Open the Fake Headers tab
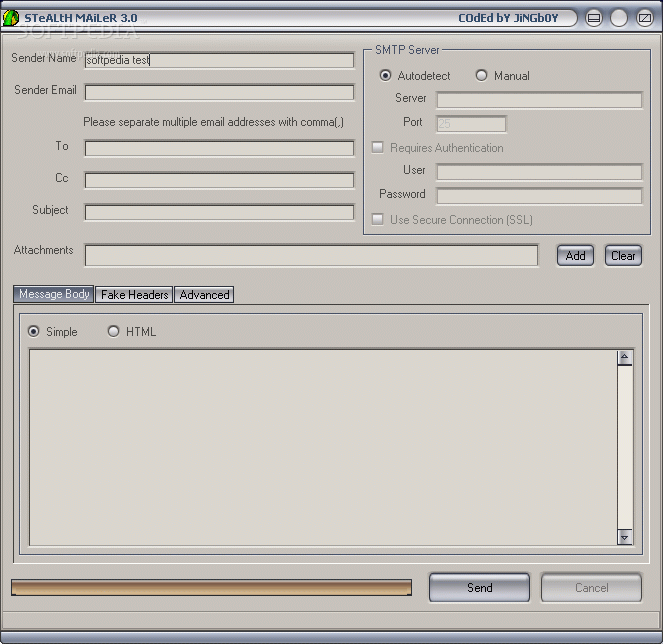 [134, 295]
